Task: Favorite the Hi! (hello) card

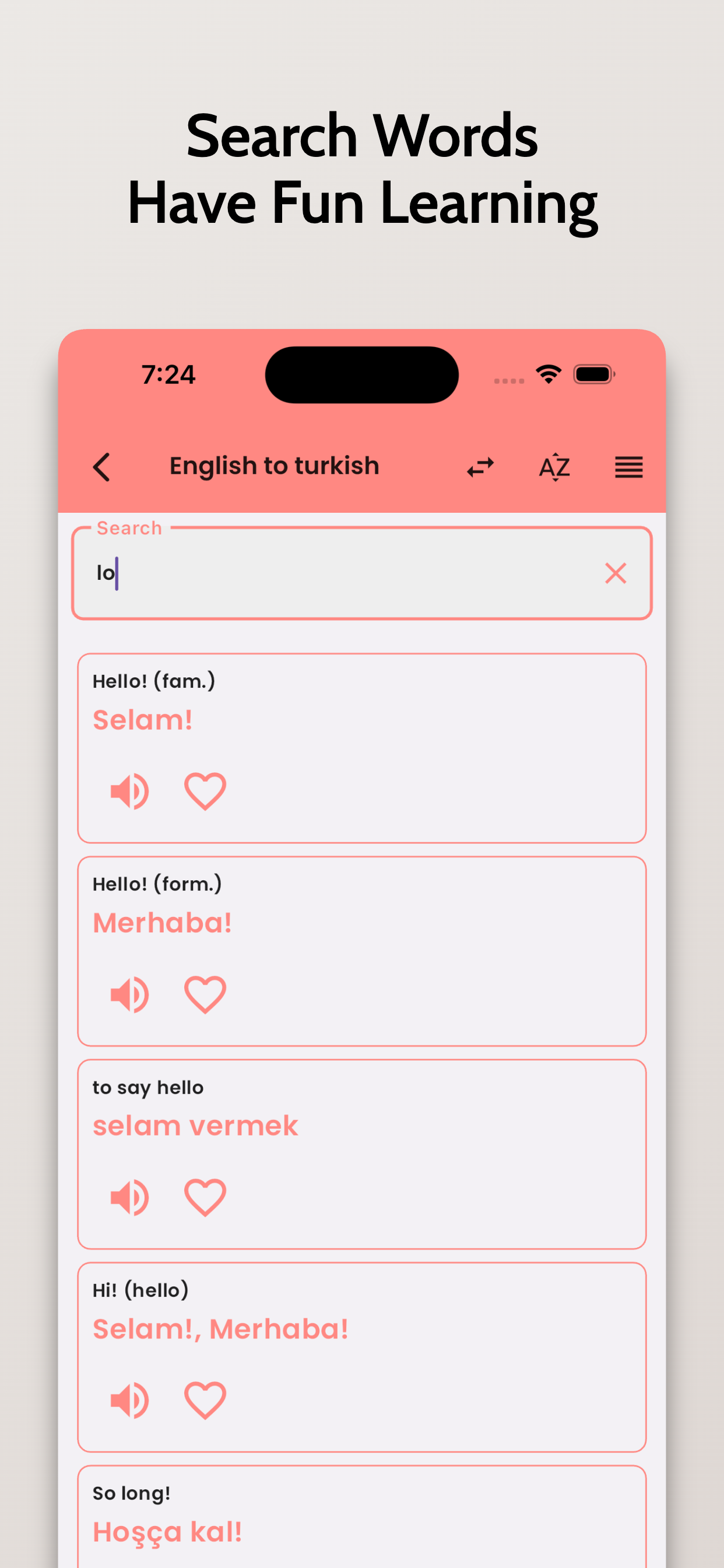Action: pos(205,1400)
